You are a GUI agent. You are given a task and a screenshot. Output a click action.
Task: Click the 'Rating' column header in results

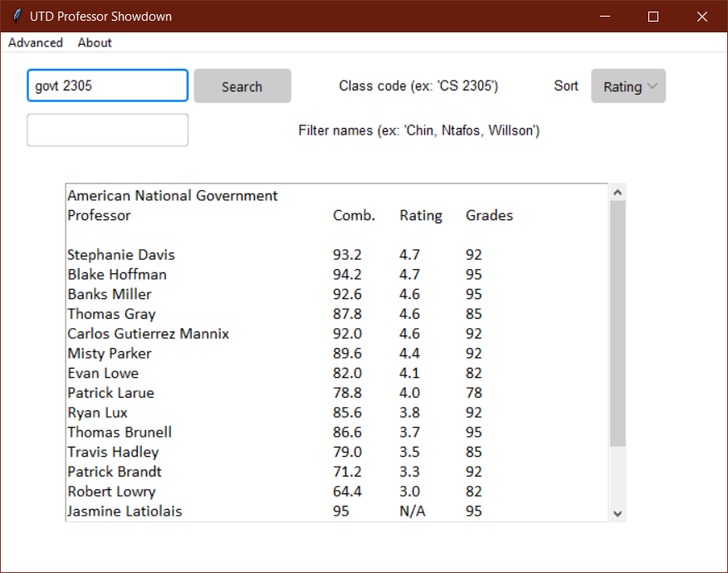(x=421, y=215)
